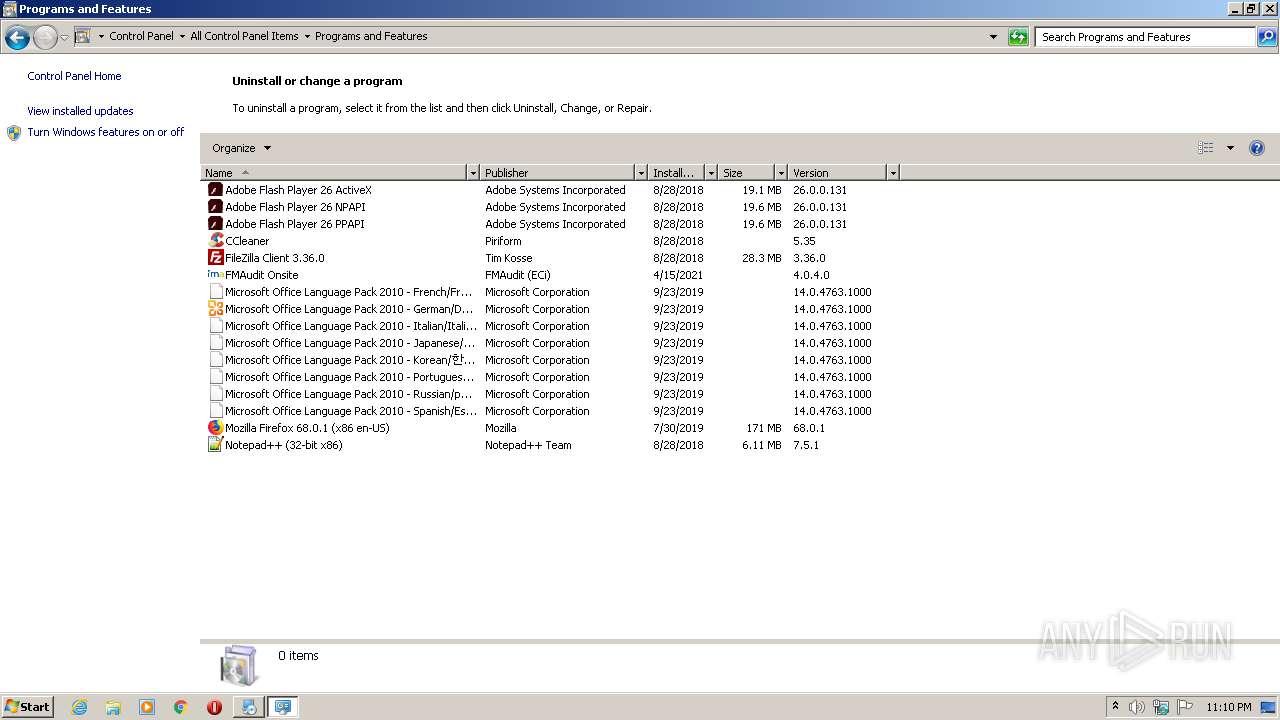
Task: Sort by the Version column header
Action: click(837, 173)
